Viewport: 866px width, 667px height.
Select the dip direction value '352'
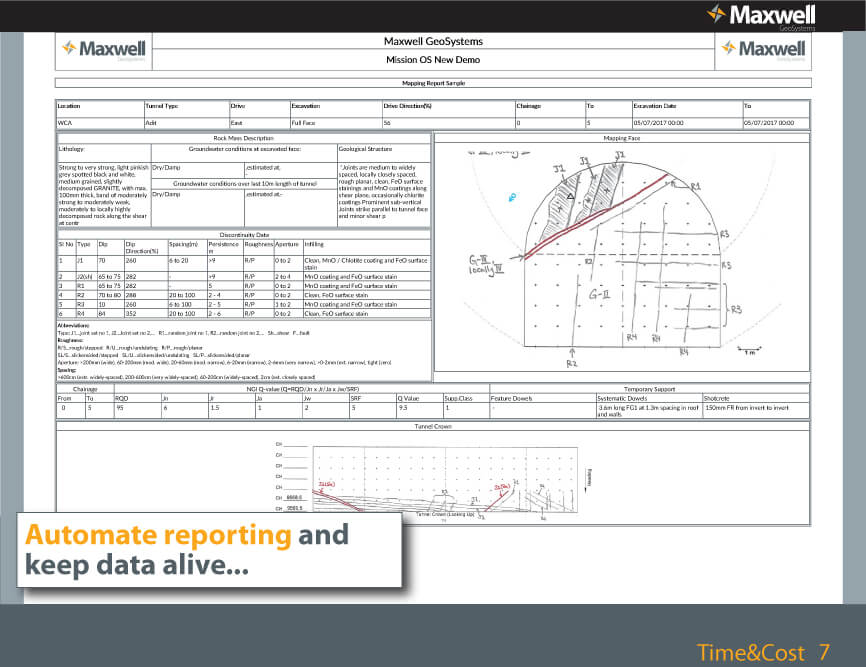[146, 314]
